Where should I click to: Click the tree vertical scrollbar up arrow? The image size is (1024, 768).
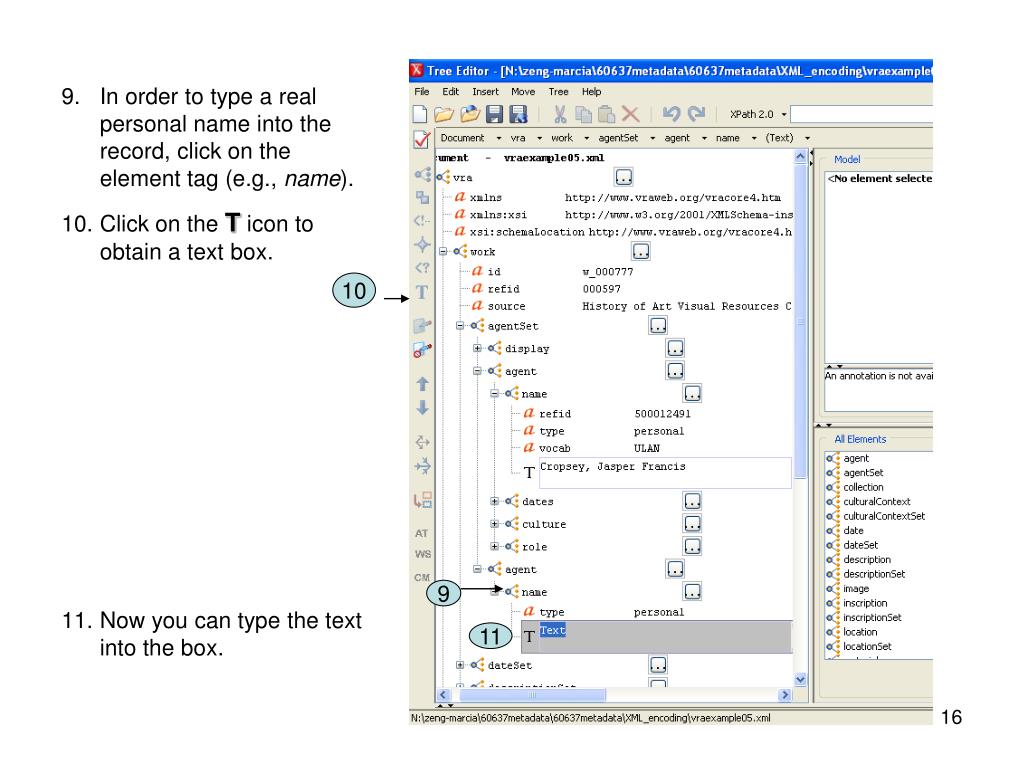click(801, 157)
